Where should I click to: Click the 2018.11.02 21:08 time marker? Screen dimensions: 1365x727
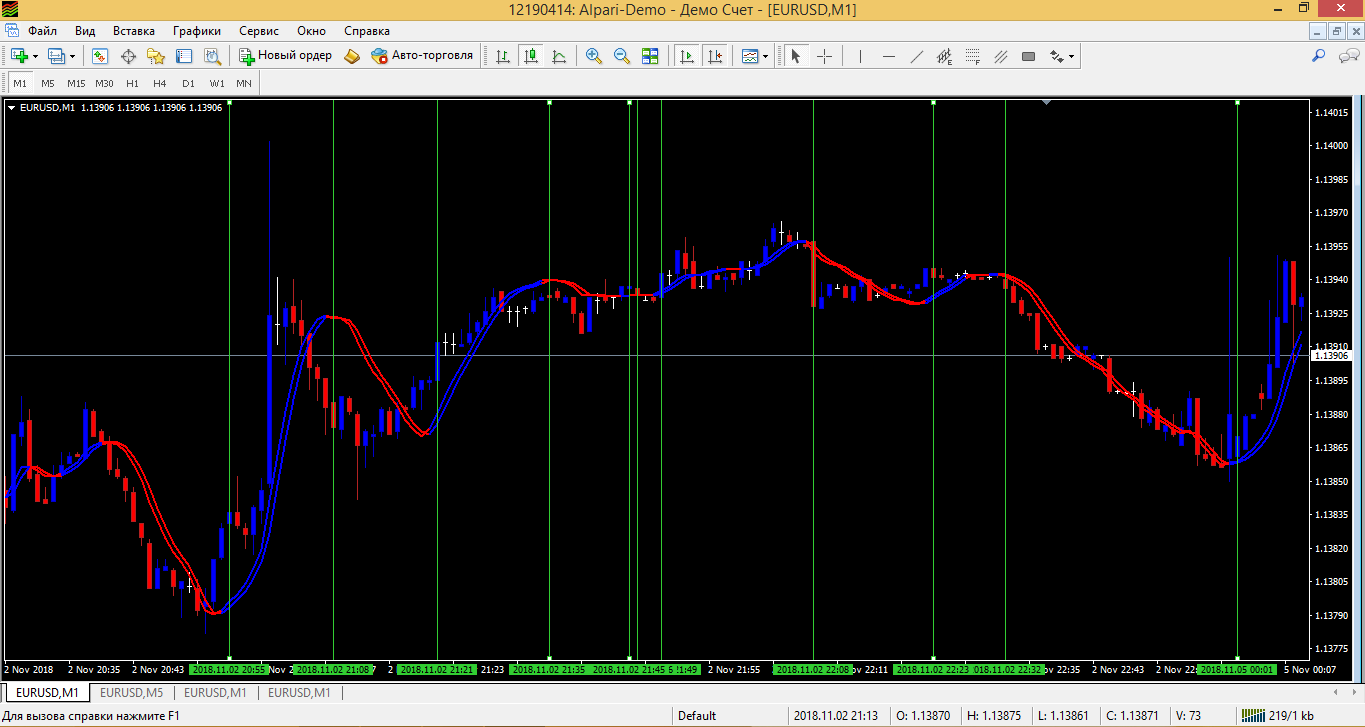pos(333,669)
